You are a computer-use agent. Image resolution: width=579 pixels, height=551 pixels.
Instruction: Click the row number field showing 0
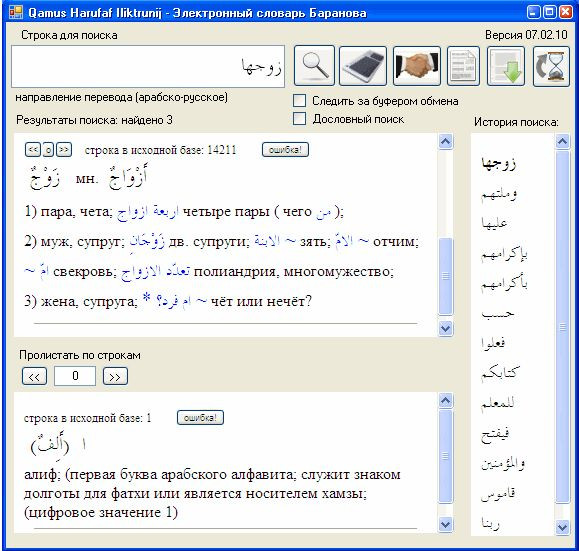click(x=75, y=376)
